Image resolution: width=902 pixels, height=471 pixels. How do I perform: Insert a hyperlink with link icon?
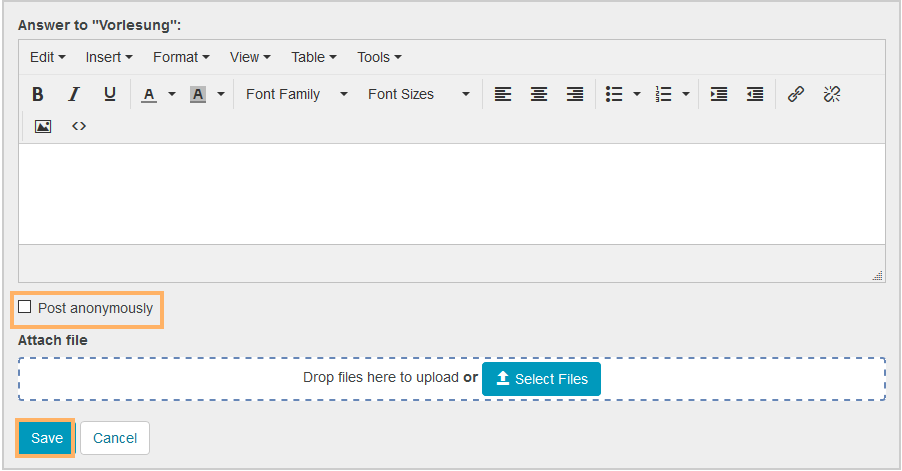click(x=796, y=94)
